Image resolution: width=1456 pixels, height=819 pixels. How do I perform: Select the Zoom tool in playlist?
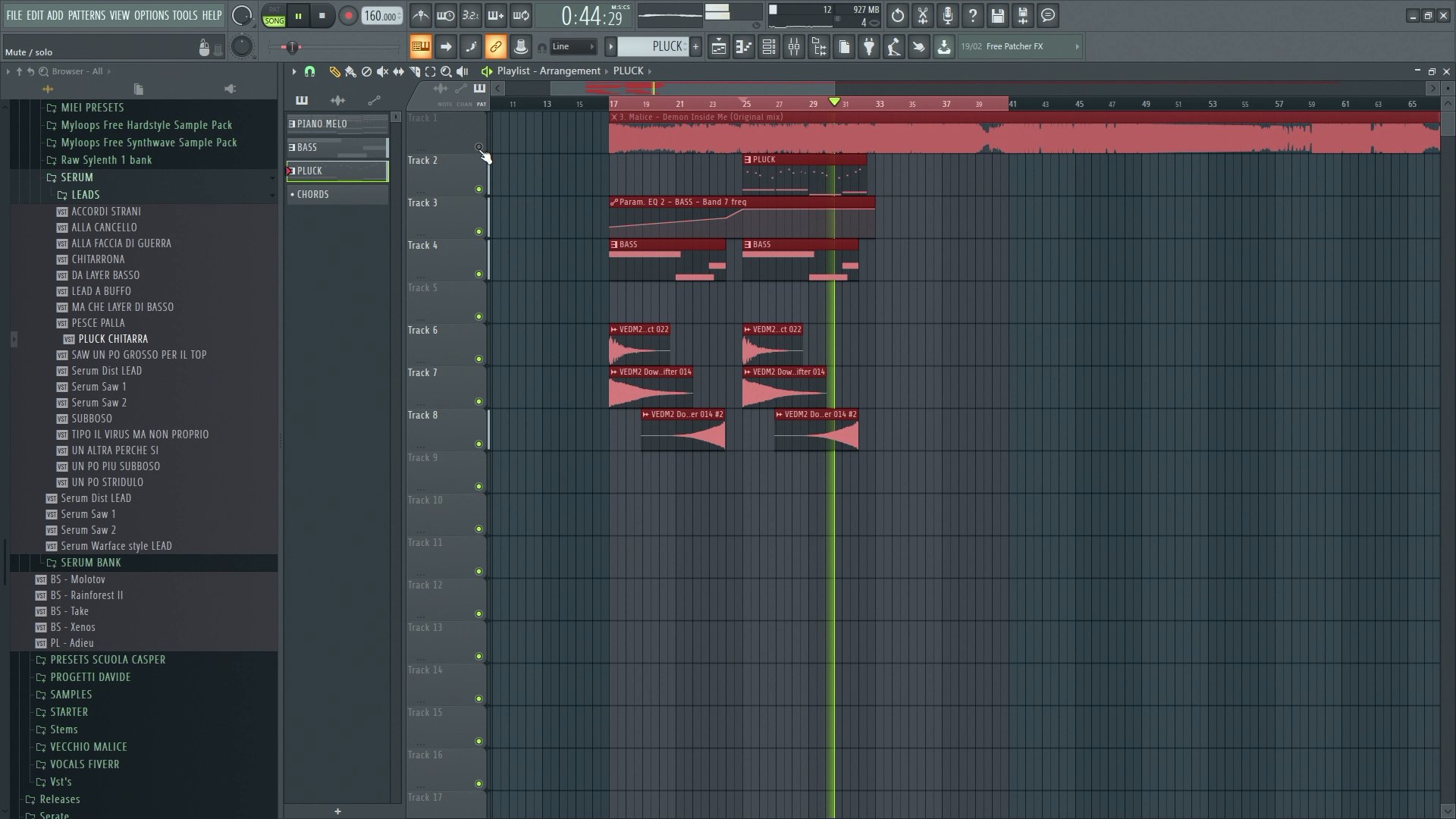click(446, 71)
